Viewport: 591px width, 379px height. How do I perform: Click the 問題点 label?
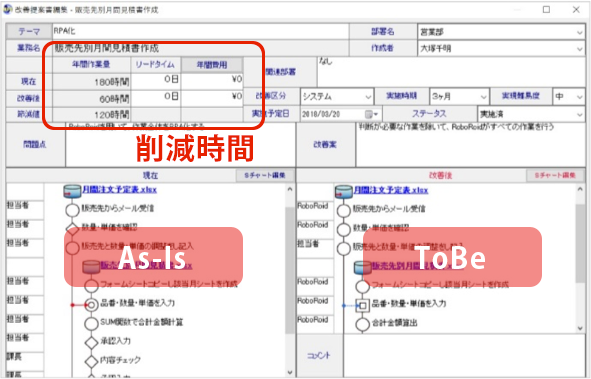(35, 144)
